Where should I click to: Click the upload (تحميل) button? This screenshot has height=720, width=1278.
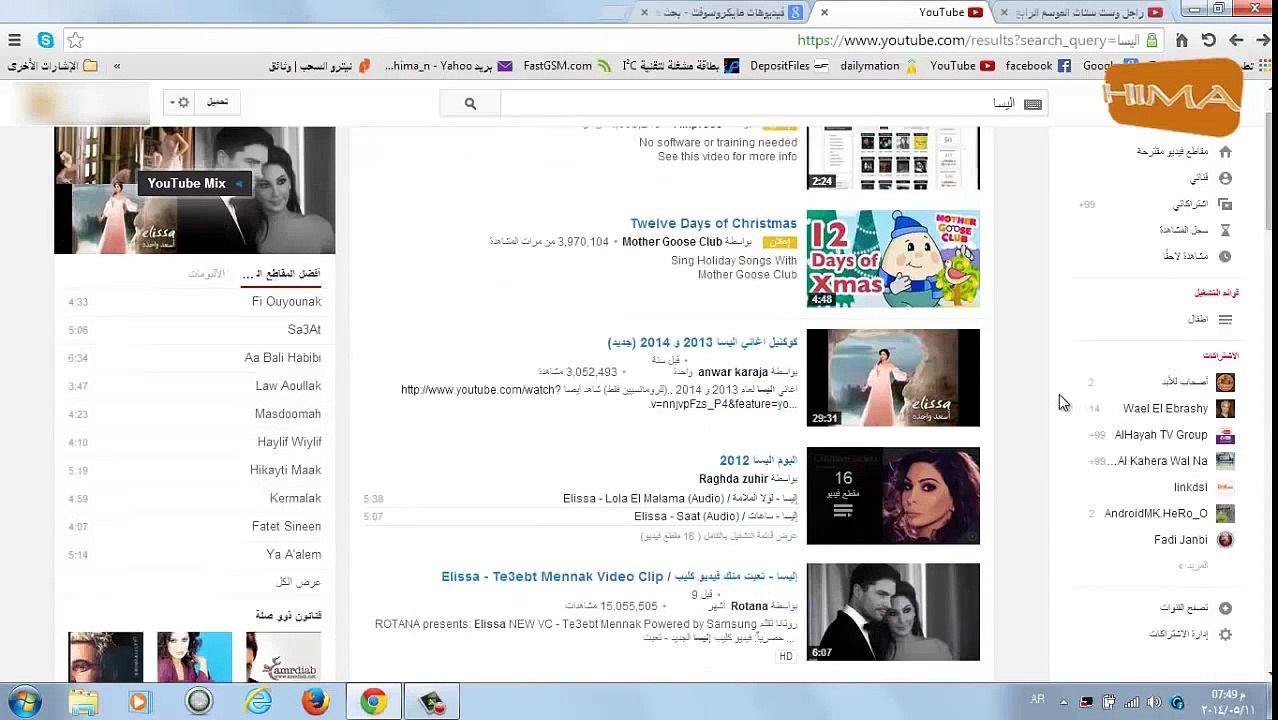(217, 102)
